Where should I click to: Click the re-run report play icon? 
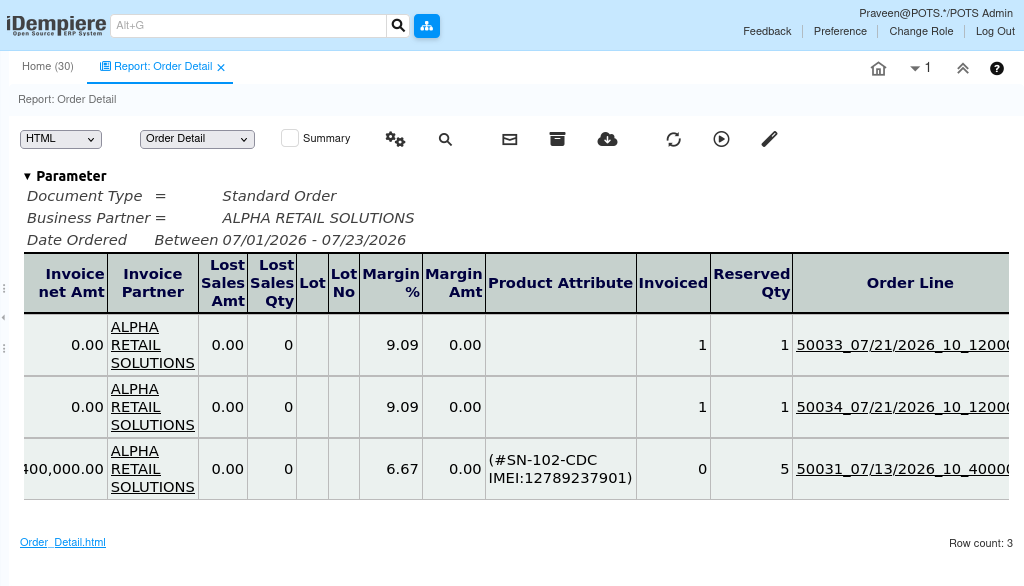[x=721, y=139]
